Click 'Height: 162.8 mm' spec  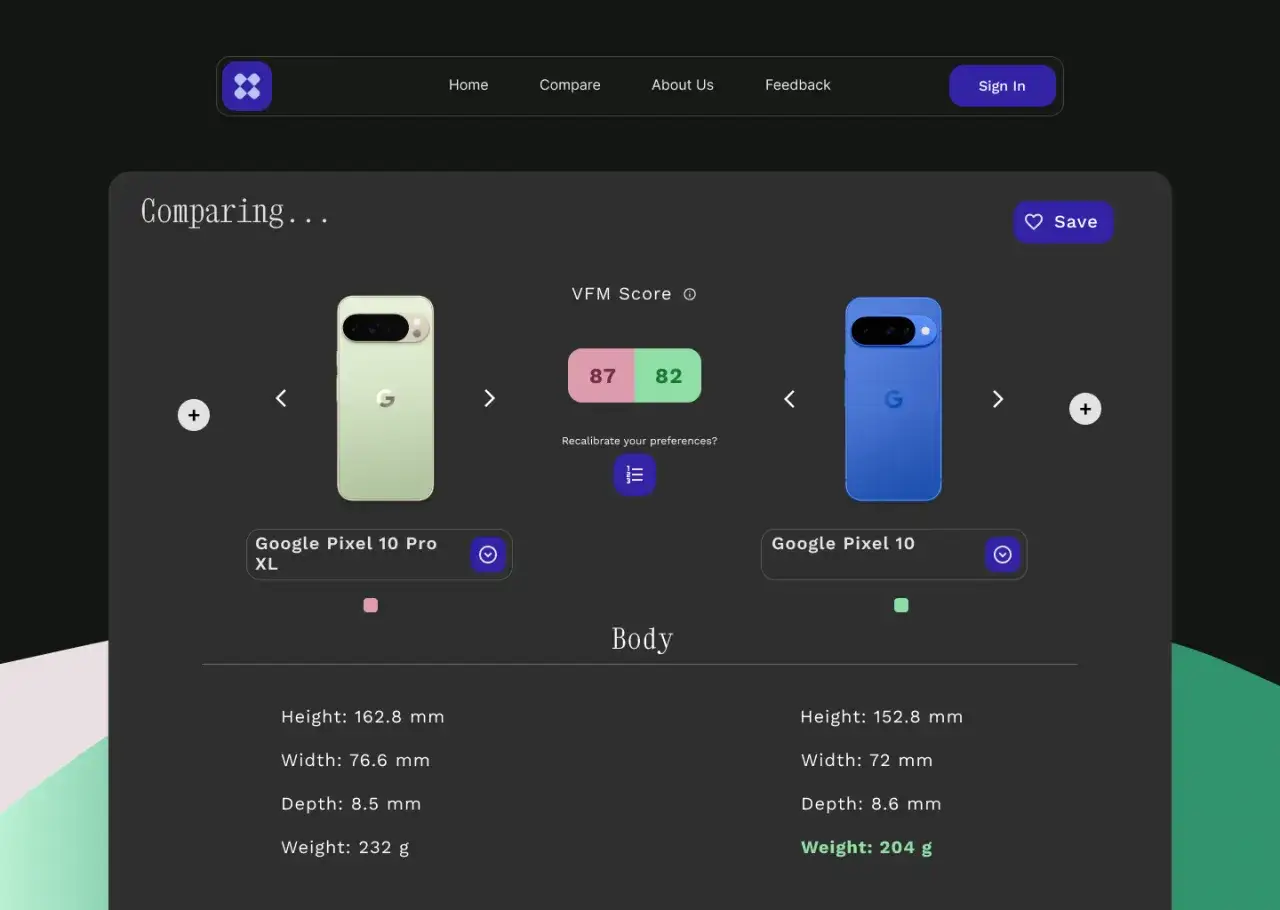pyautogui.click(x=363, y=717)
